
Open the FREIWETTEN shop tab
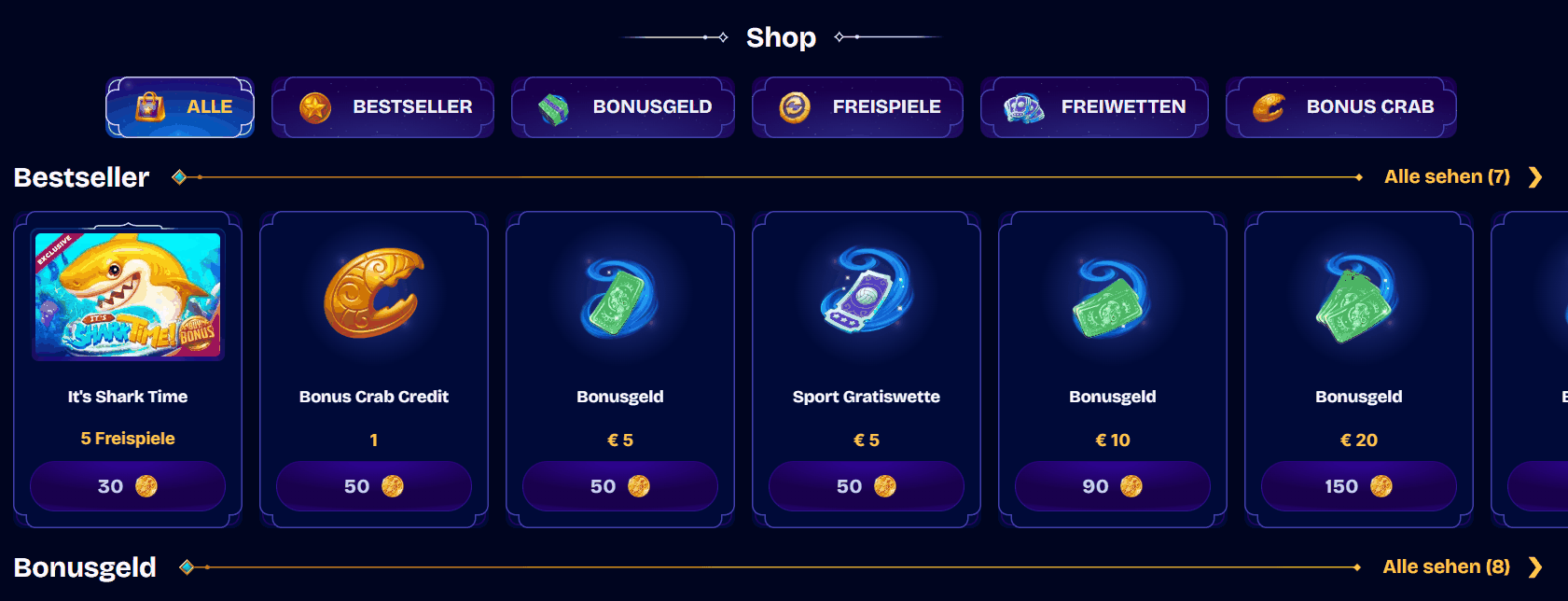tap(1094, 106)
